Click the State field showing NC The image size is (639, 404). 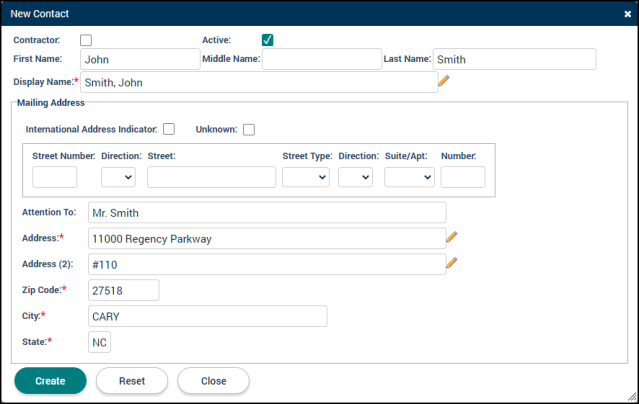pos(99,342)
